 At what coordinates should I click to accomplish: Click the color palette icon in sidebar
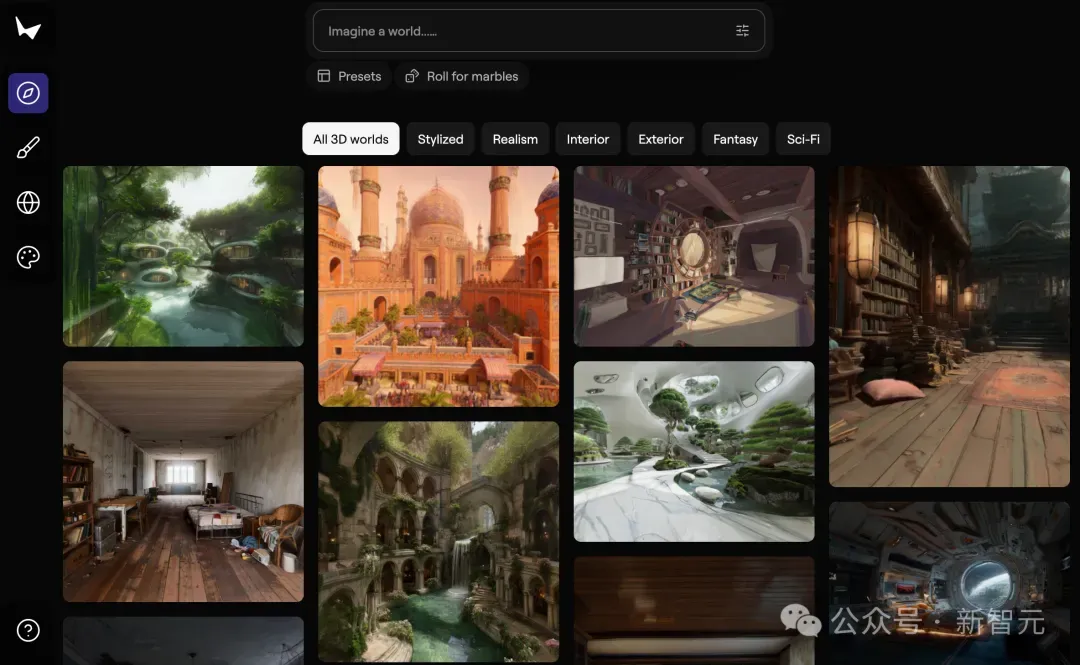pos(28,258)
